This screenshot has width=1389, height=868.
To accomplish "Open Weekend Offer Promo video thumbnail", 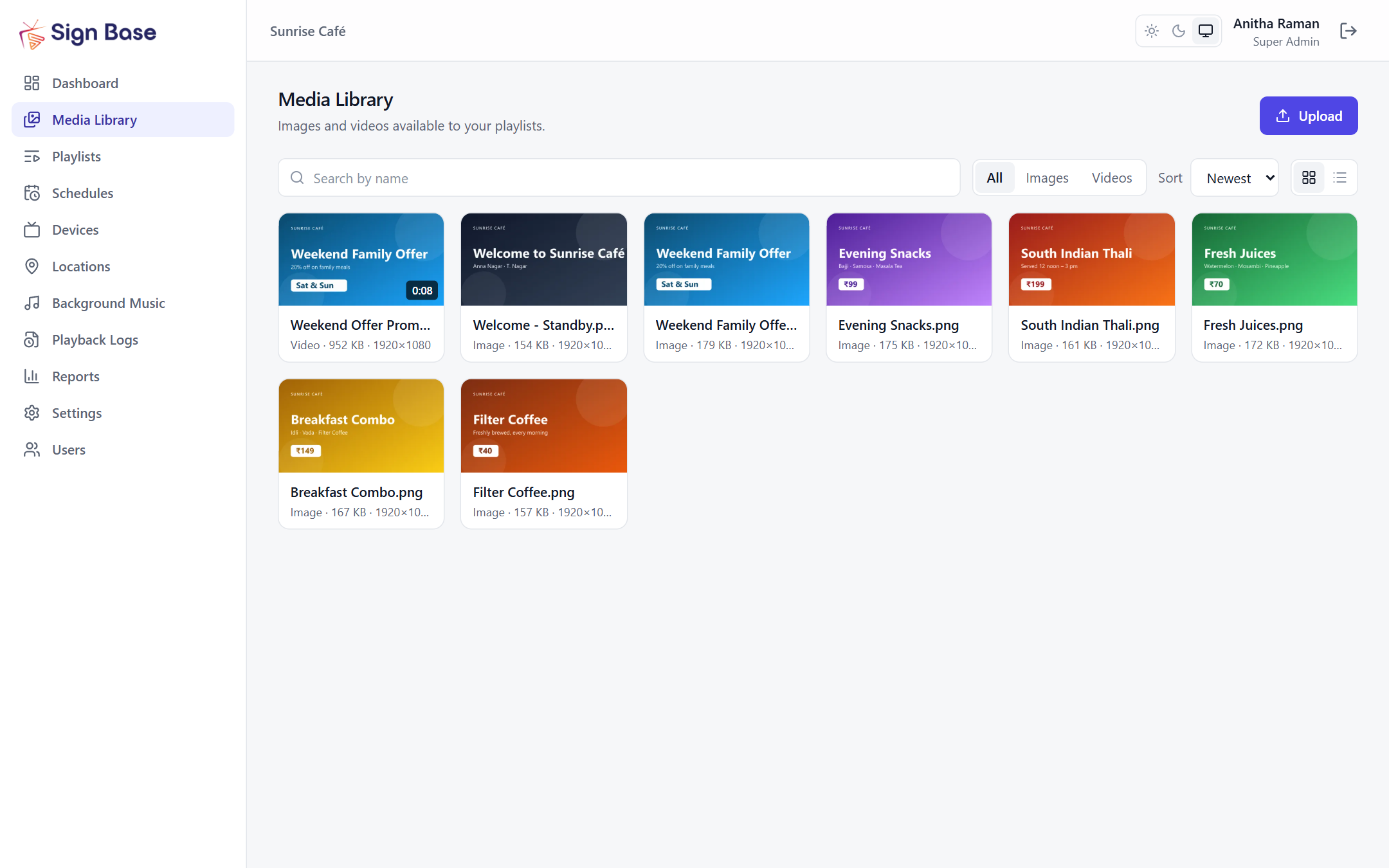I will (361, 260).
